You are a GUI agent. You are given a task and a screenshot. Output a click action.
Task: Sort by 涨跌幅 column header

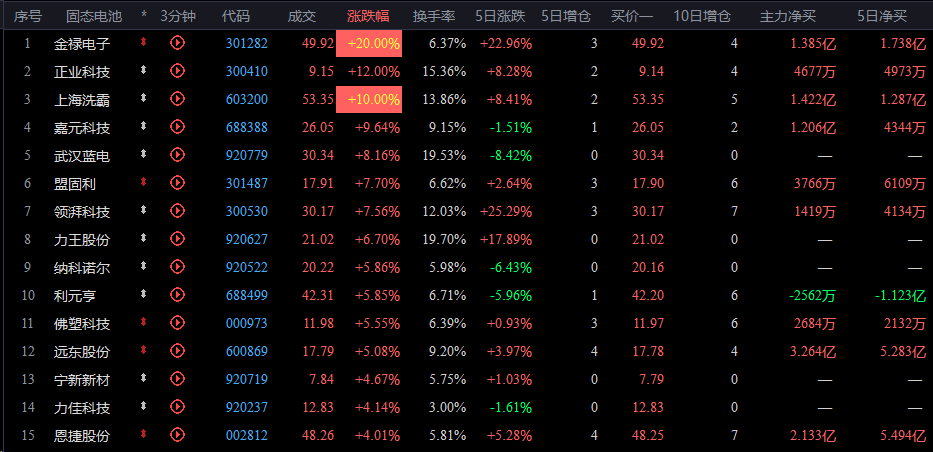368,16
